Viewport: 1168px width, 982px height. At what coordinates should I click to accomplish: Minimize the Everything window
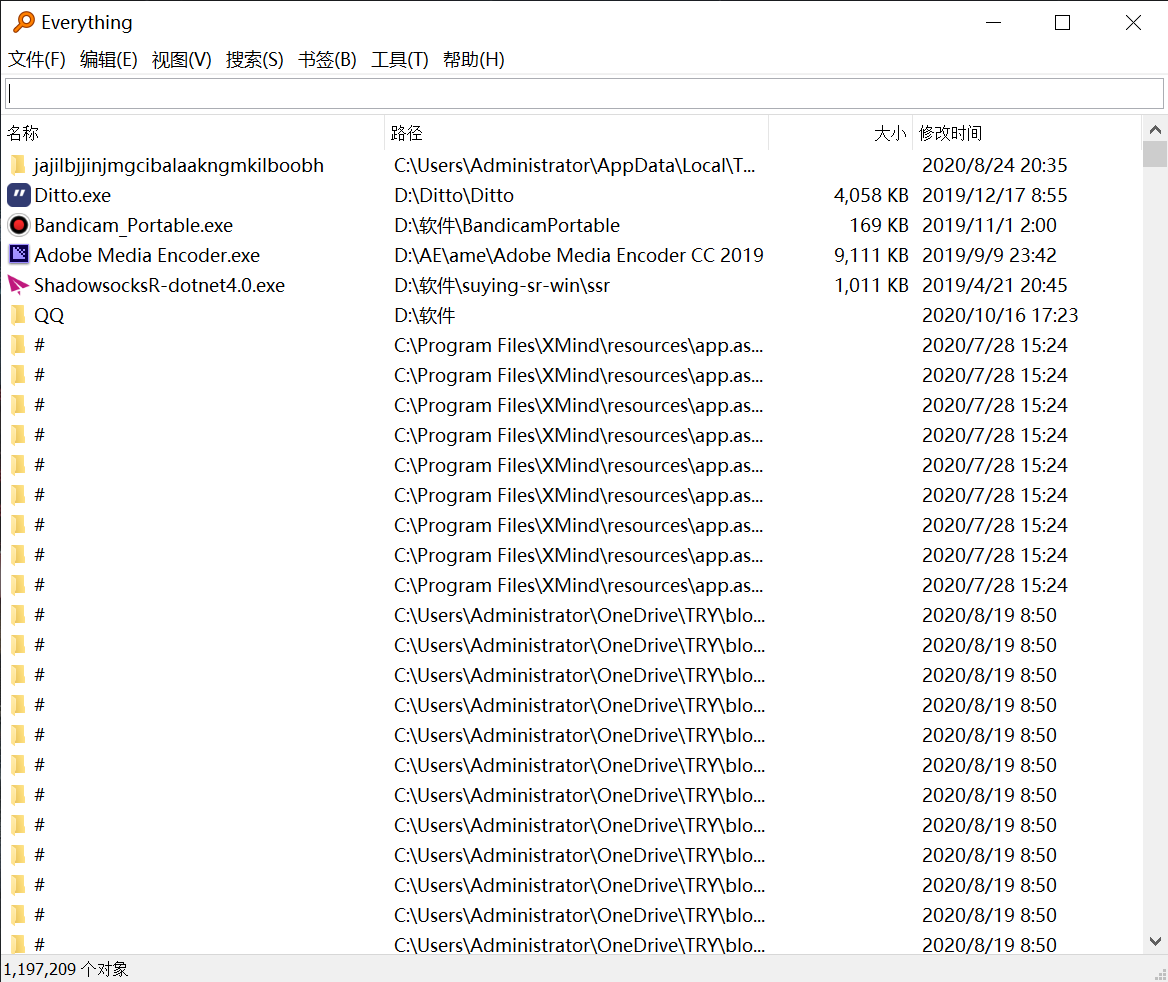(x=993, y=23)
